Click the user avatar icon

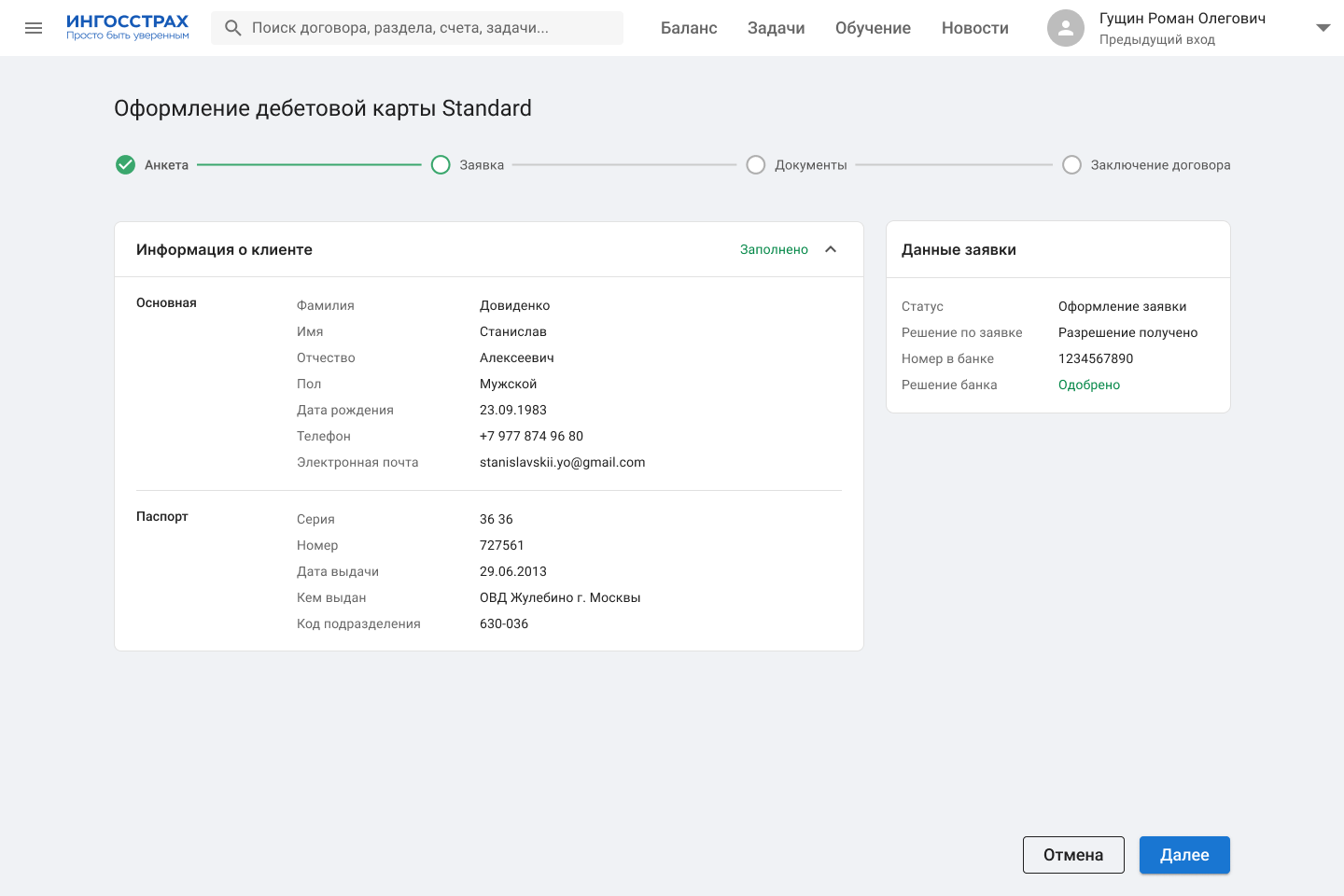coord(1065,28)
